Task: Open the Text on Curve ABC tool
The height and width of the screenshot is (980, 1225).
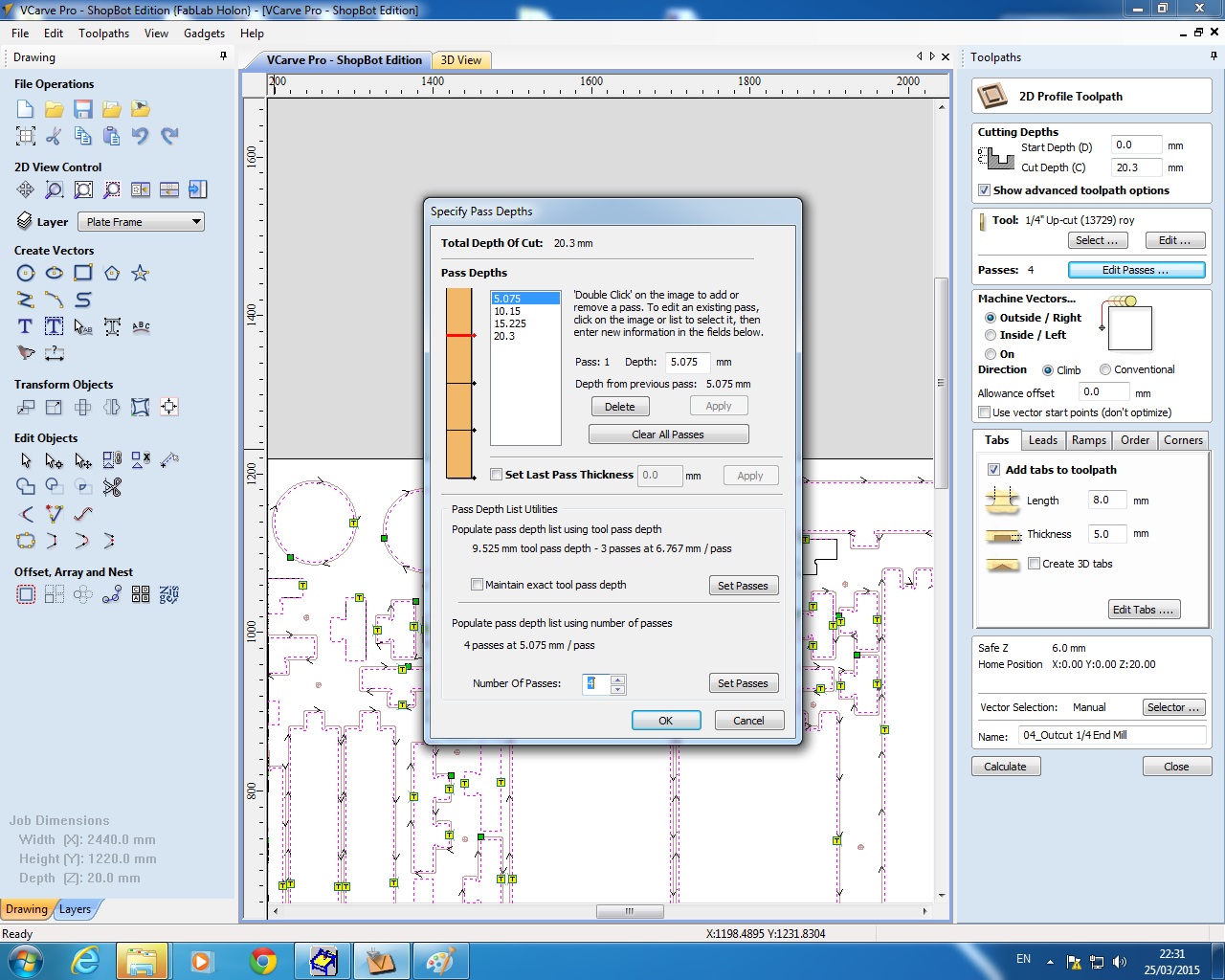Action: point(141,327)
